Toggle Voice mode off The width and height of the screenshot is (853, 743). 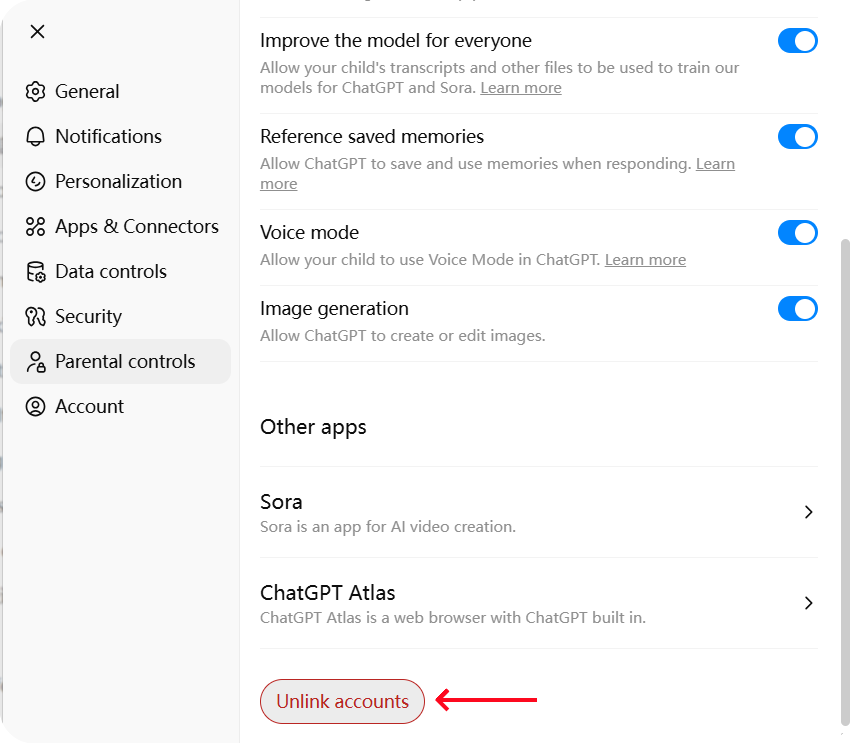797,233
